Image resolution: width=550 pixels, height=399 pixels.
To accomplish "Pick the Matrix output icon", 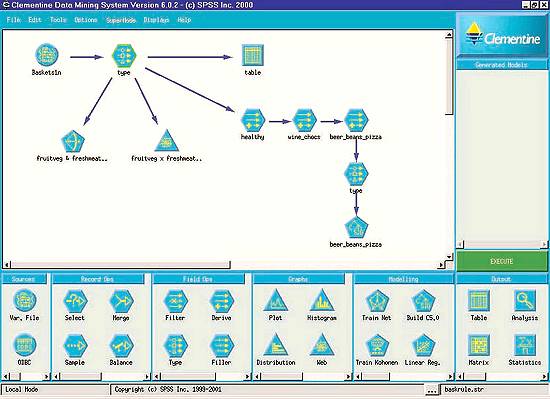I will (479, 345).
